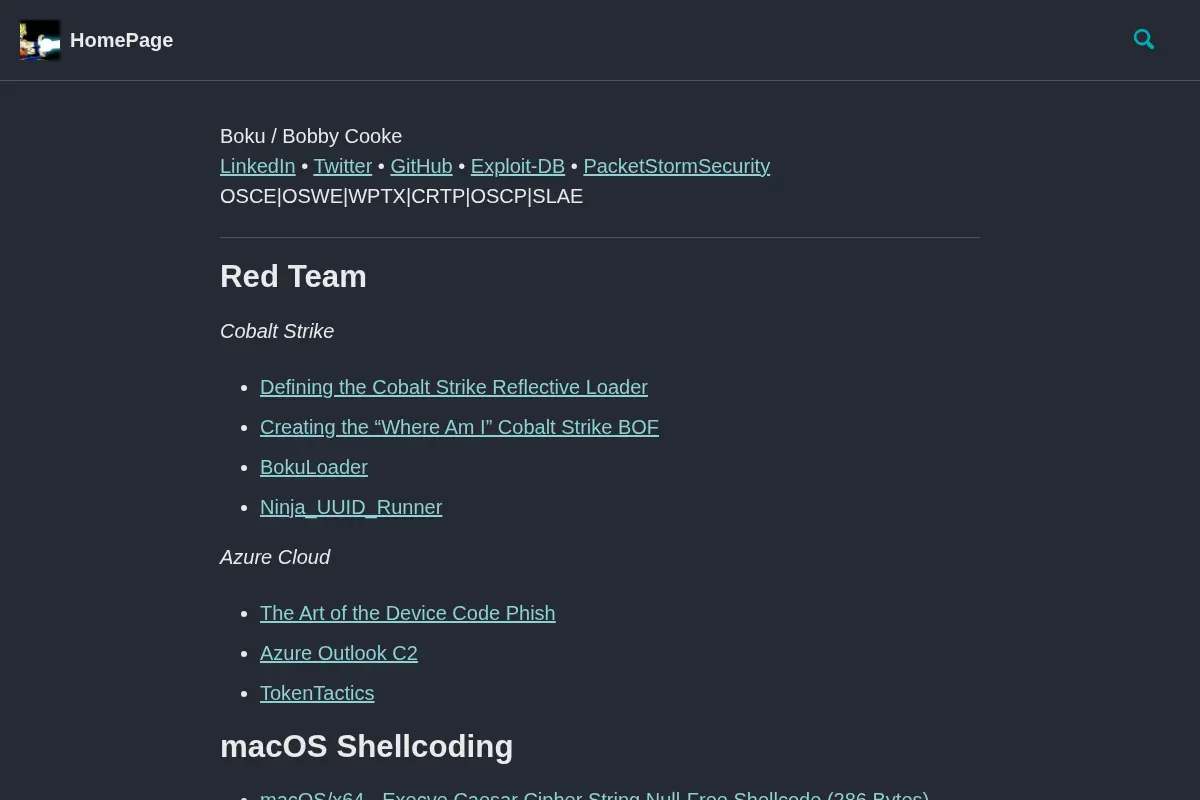This screenshot has height=800, width=1200.
Task: Read Defining the Cobalt Strike Reflective Loader
Action: pyautogui.click(x=454, y=387)
